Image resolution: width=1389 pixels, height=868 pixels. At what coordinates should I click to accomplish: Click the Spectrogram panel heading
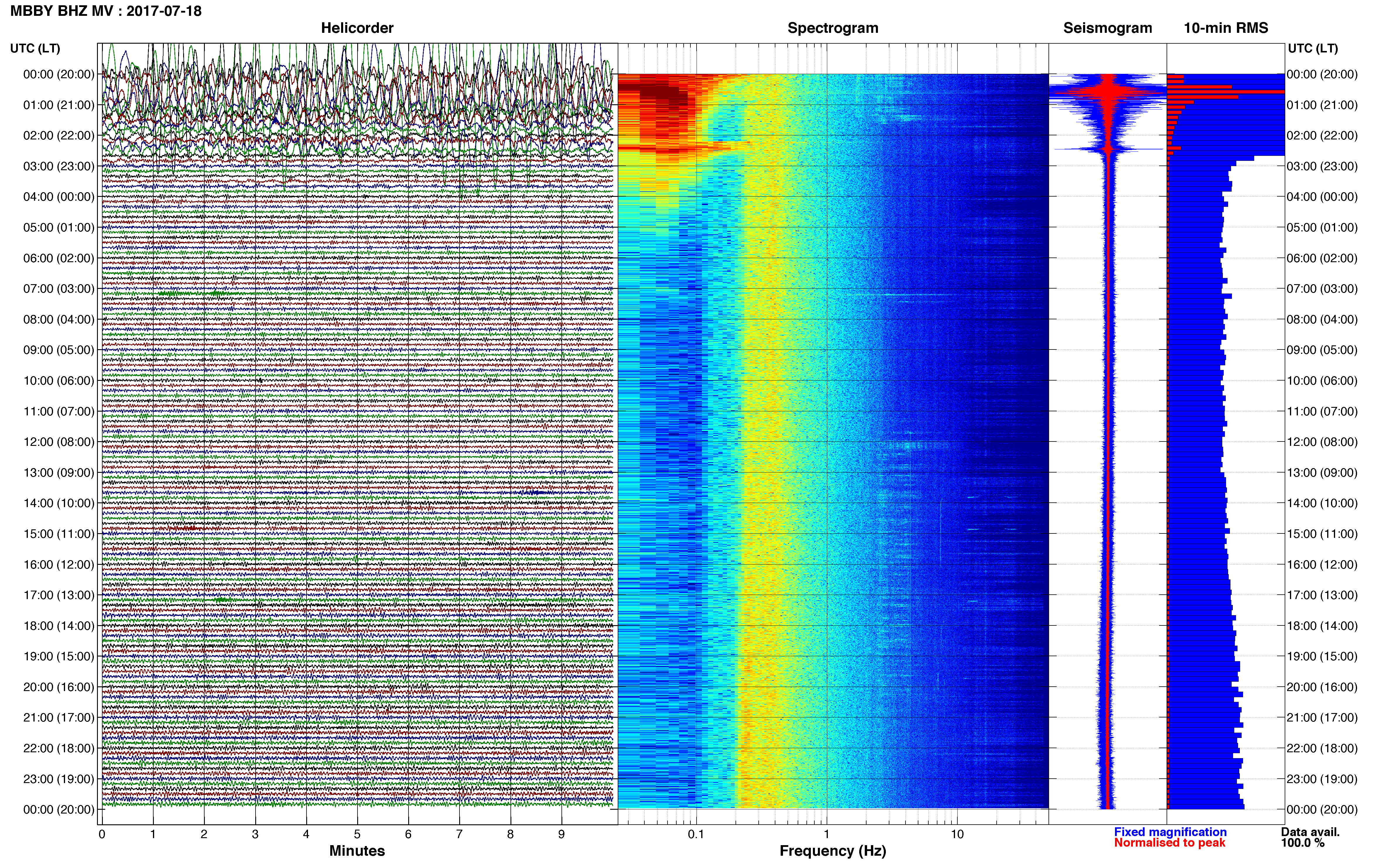(x=833, y=28)
